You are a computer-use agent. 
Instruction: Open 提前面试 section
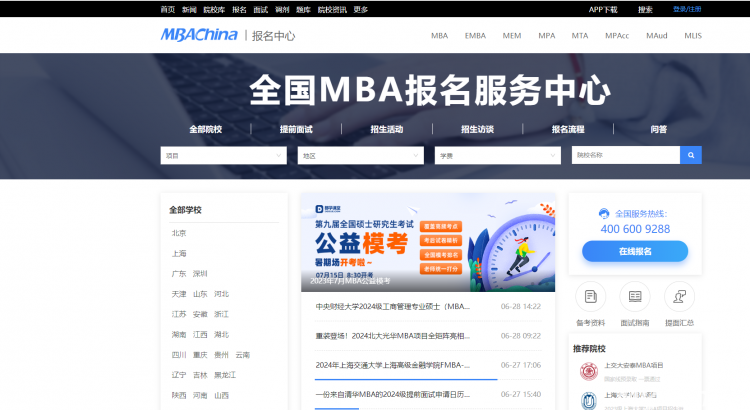pos(296,129)
